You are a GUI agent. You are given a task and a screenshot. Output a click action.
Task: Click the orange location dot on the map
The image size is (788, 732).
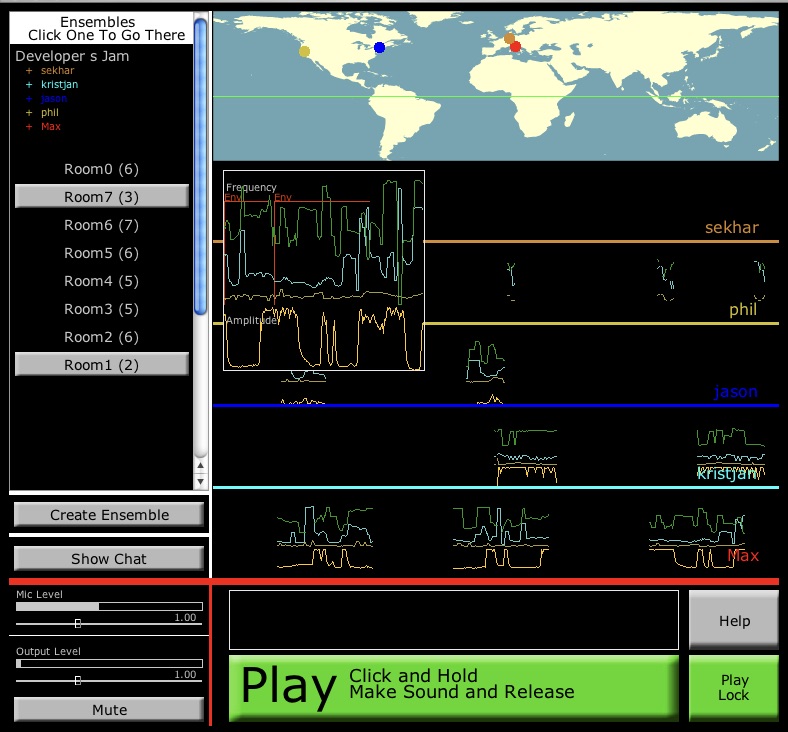[x=509, y=38]
